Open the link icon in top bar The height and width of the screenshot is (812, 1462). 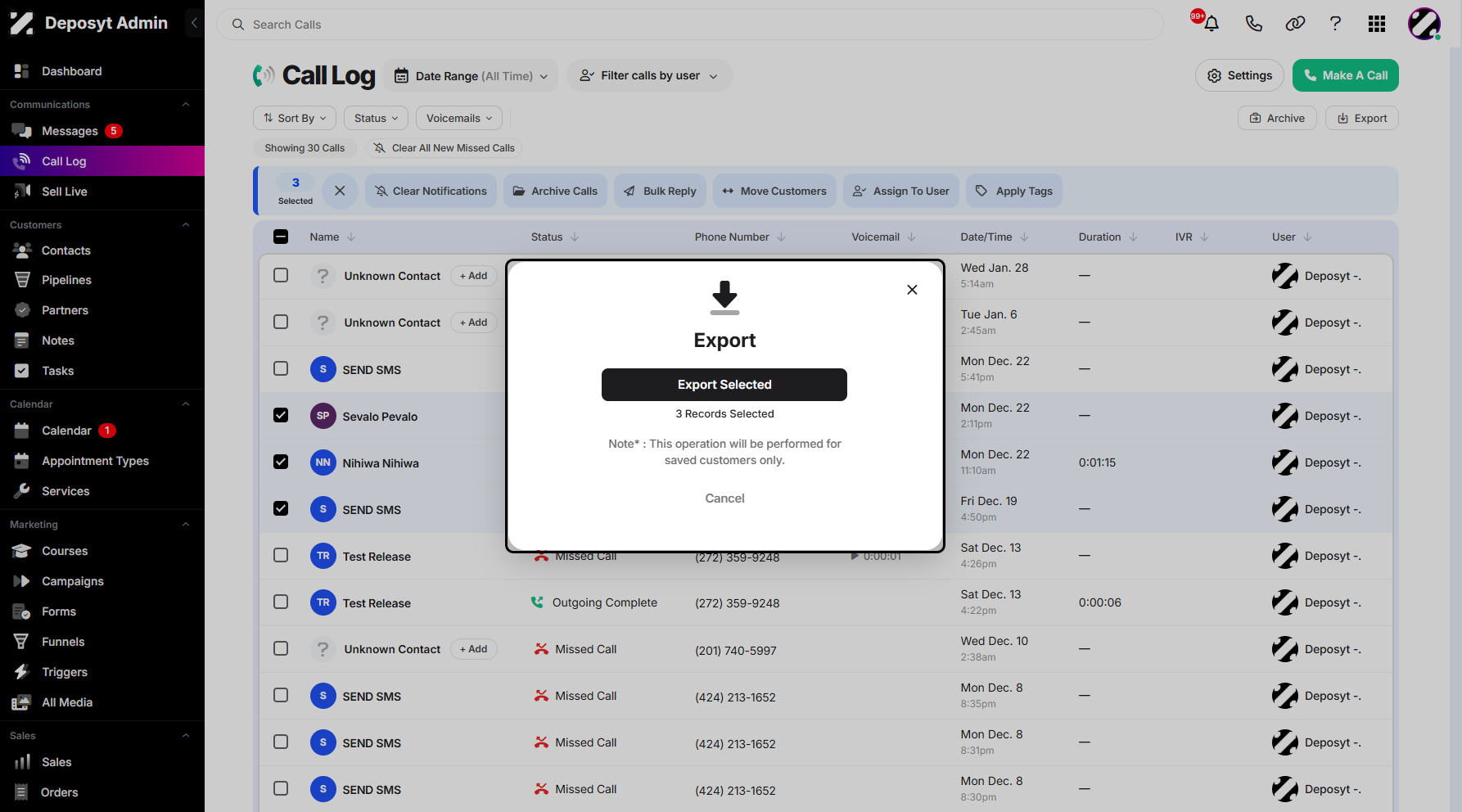pyautogui.click(x=1295, y=24)
